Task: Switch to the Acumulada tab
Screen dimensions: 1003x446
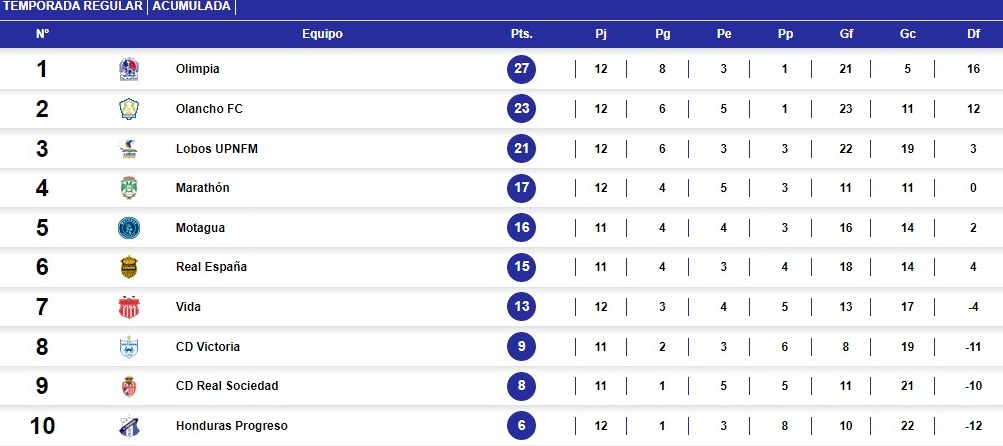Action: [191, 6]
